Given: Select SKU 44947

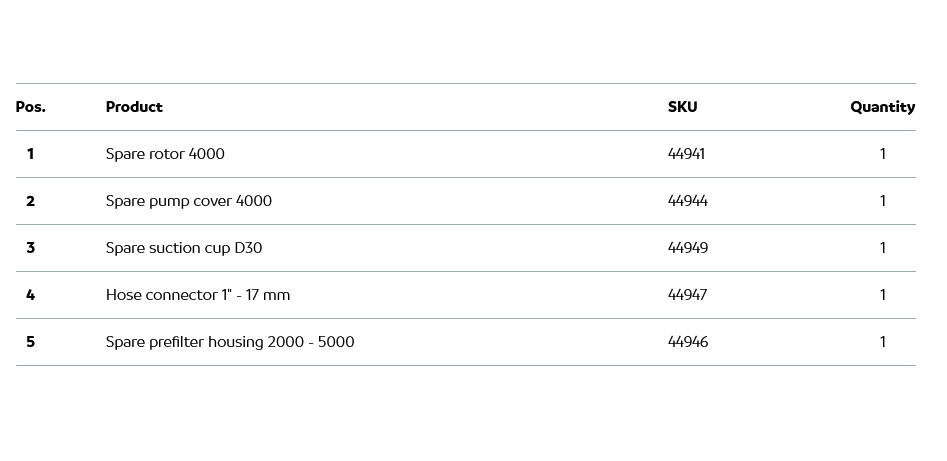Looking at the screenshot, I should (687, 295).
